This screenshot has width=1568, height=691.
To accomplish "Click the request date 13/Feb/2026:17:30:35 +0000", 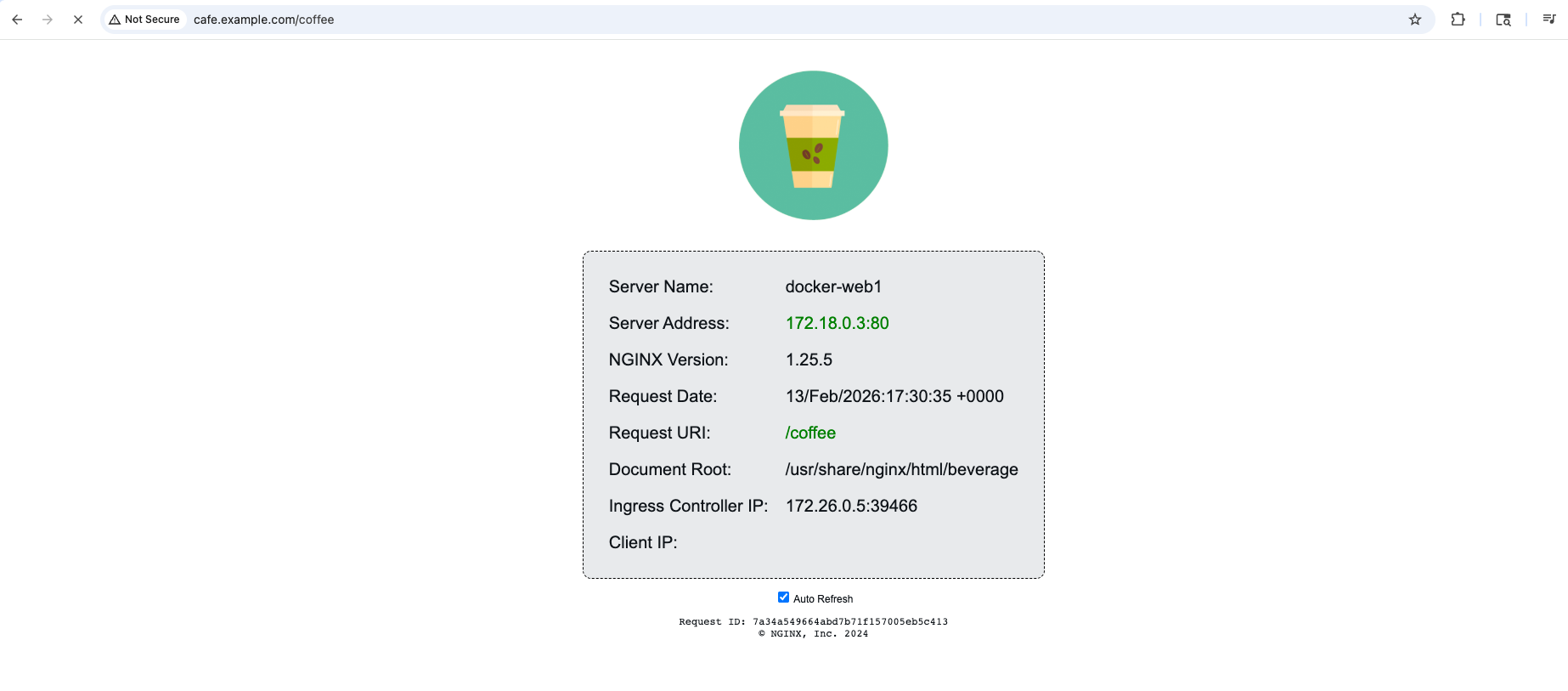I will pos(894,396).
